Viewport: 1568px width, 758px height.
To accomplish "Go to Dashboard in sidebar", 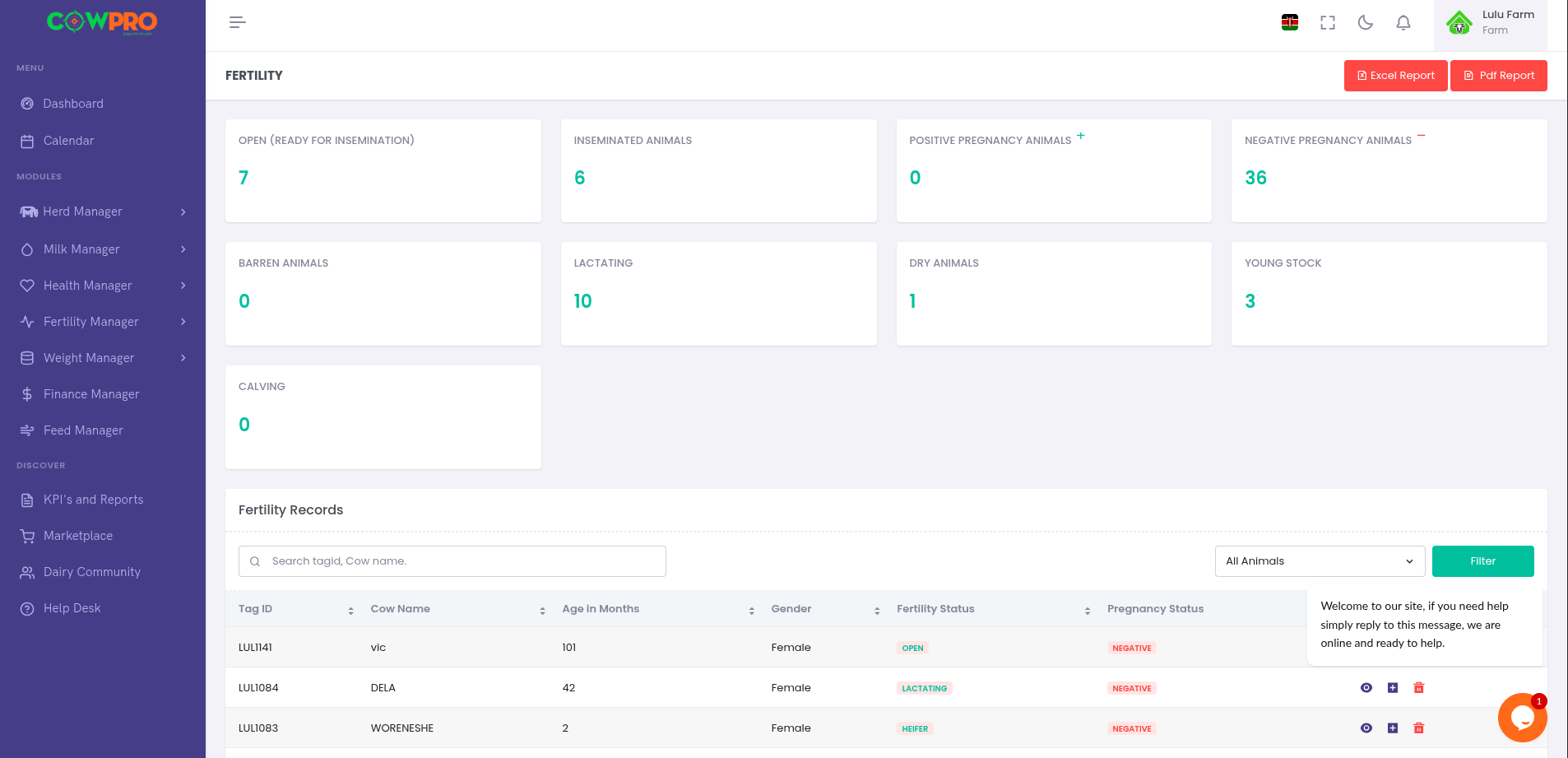I will tap(73, 104).
